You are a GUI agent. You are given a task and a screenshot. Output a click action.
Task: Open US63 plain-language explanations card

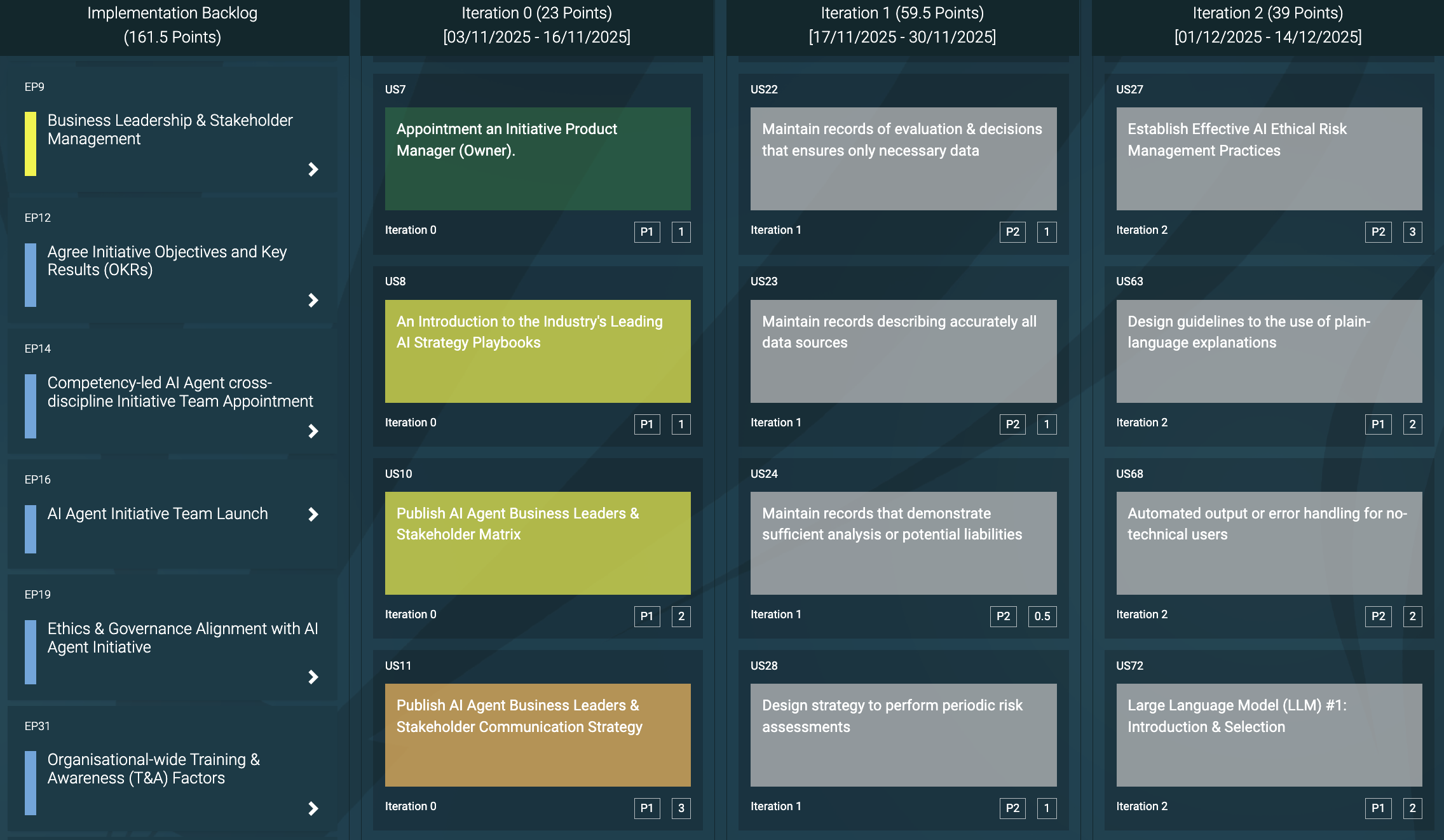click(1269, 351)
